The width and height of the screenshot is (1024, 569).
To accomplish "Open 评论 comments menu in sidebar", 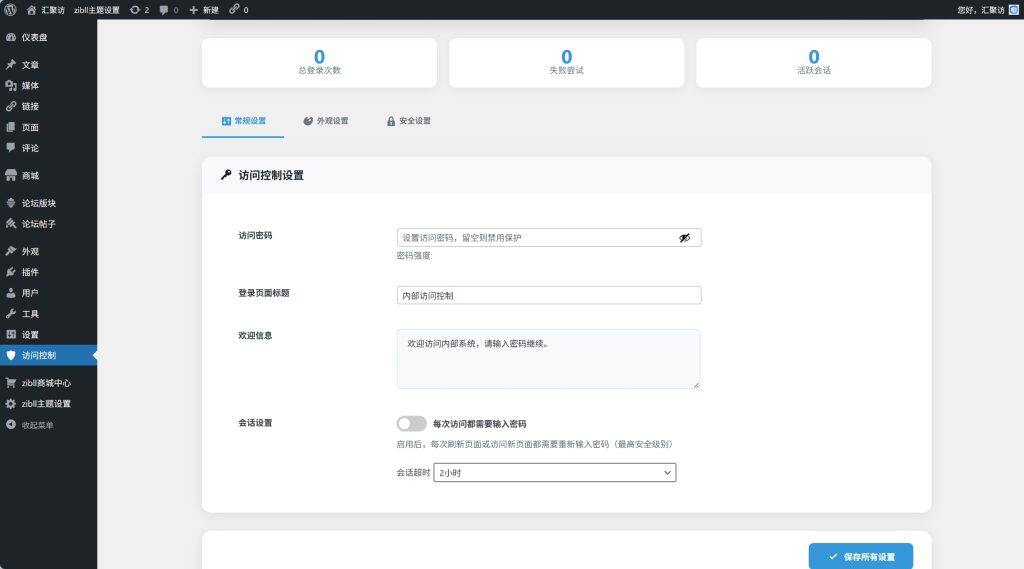I will [48, 148].
